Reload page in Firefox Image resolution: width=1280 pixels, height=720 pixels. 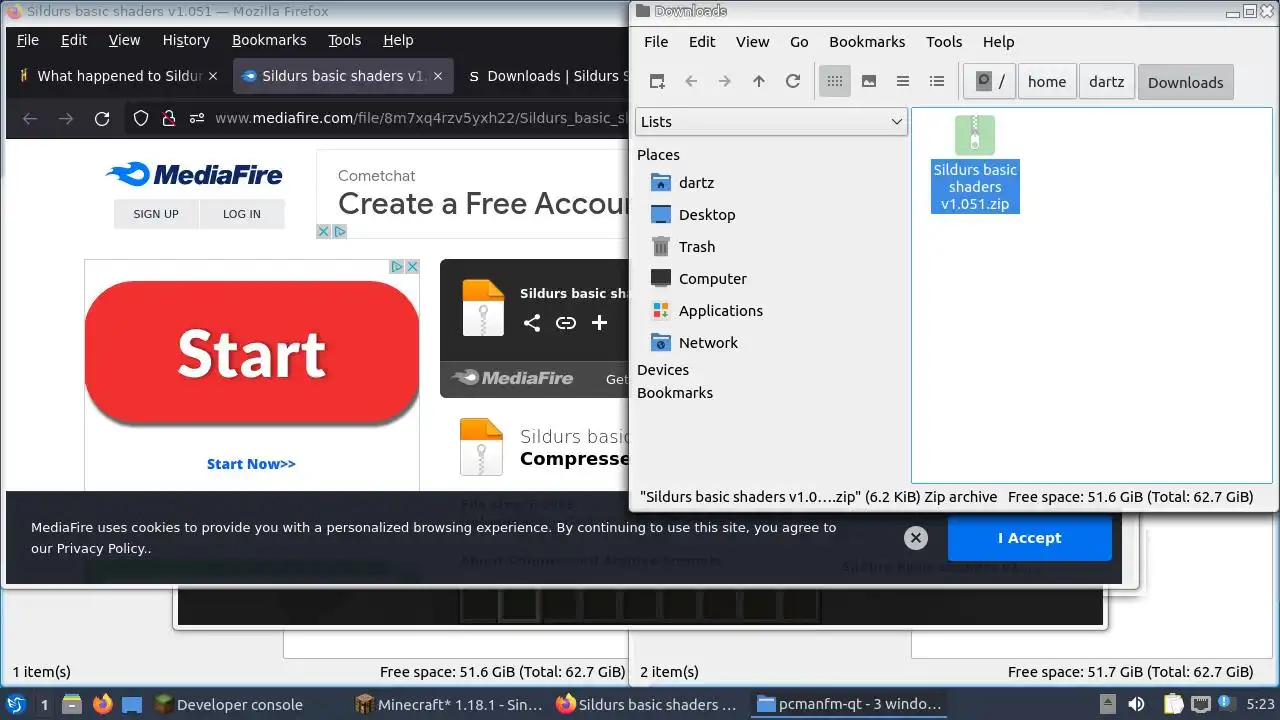(102, 118)
